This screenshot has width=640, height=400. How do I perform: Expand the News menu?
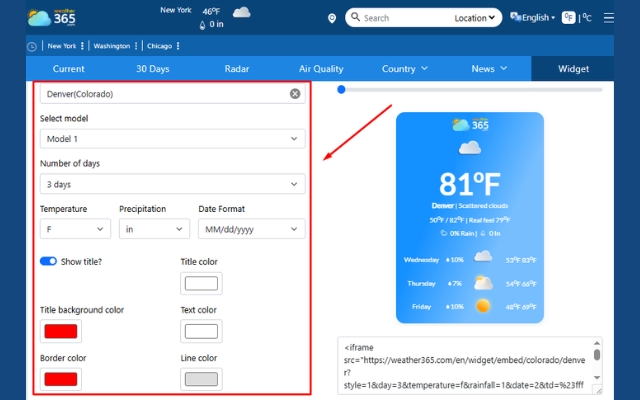point(489,69)
